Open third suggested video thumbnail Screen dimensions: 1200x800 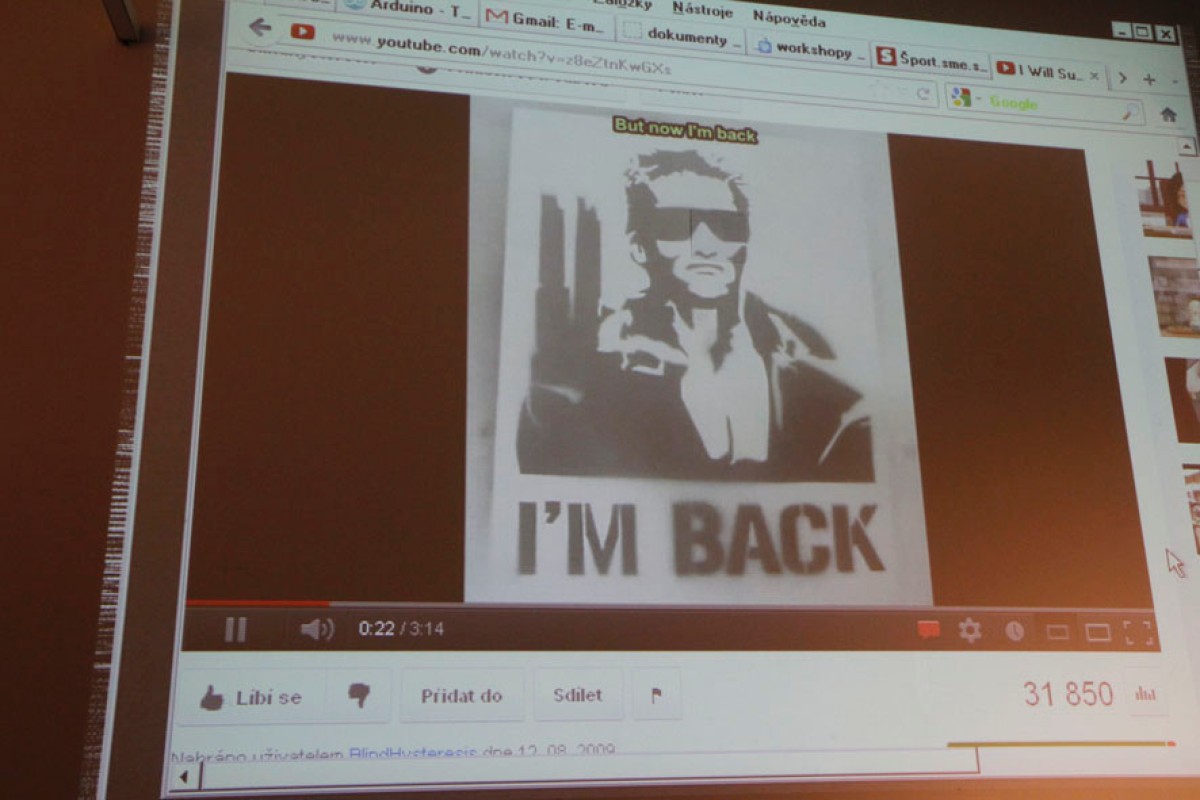(1183, 400)
